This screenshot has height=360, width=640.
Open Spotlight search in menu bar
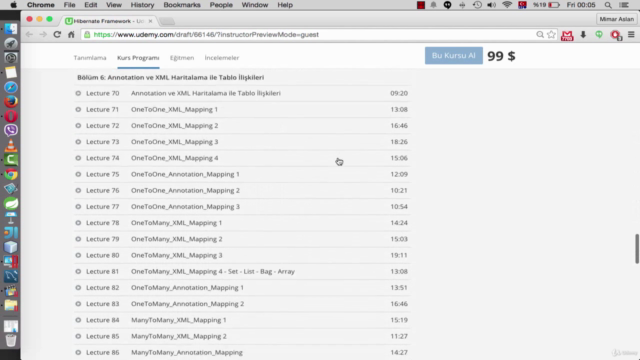pyautogui.click(x=608, y=5)
